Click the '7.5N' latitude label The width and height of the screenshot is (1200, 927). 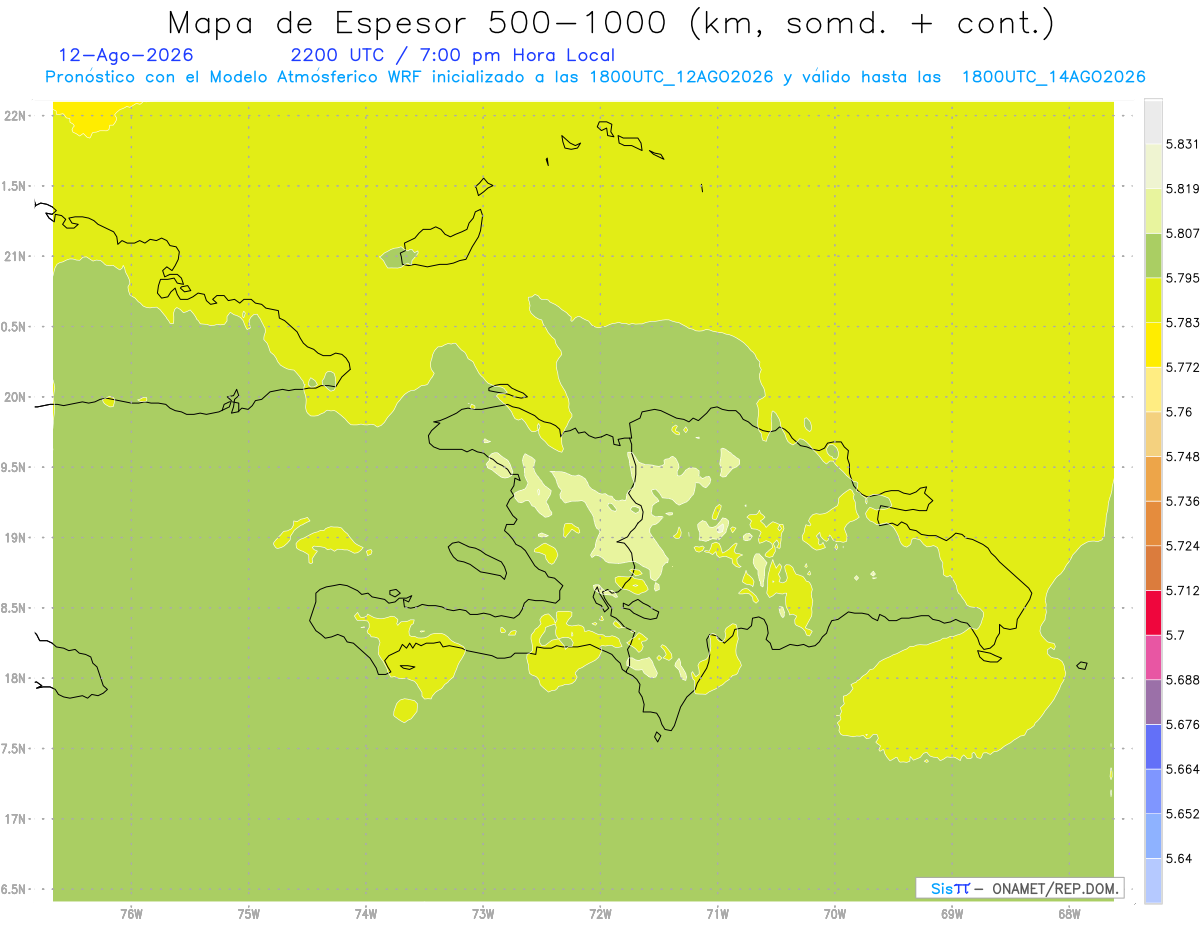(13, 749)
